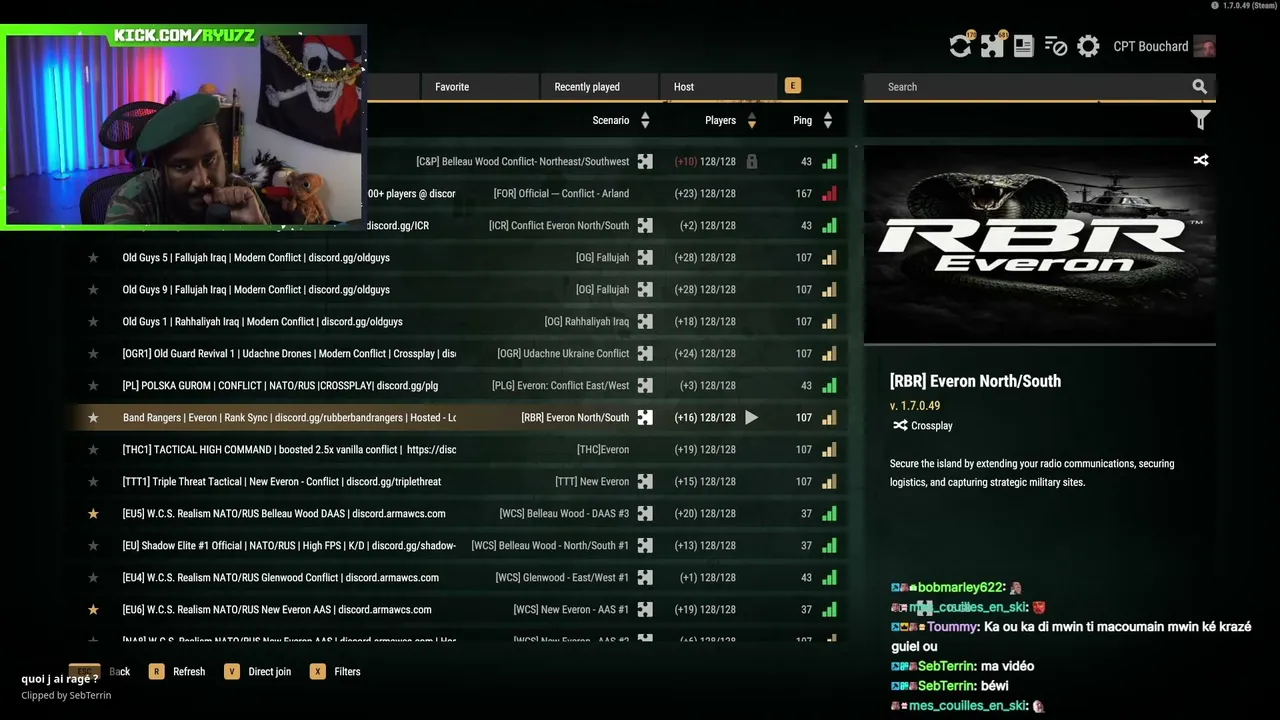Toggle favorite star on the [OGR1] Old Guard Revival row

coord(93,353)
